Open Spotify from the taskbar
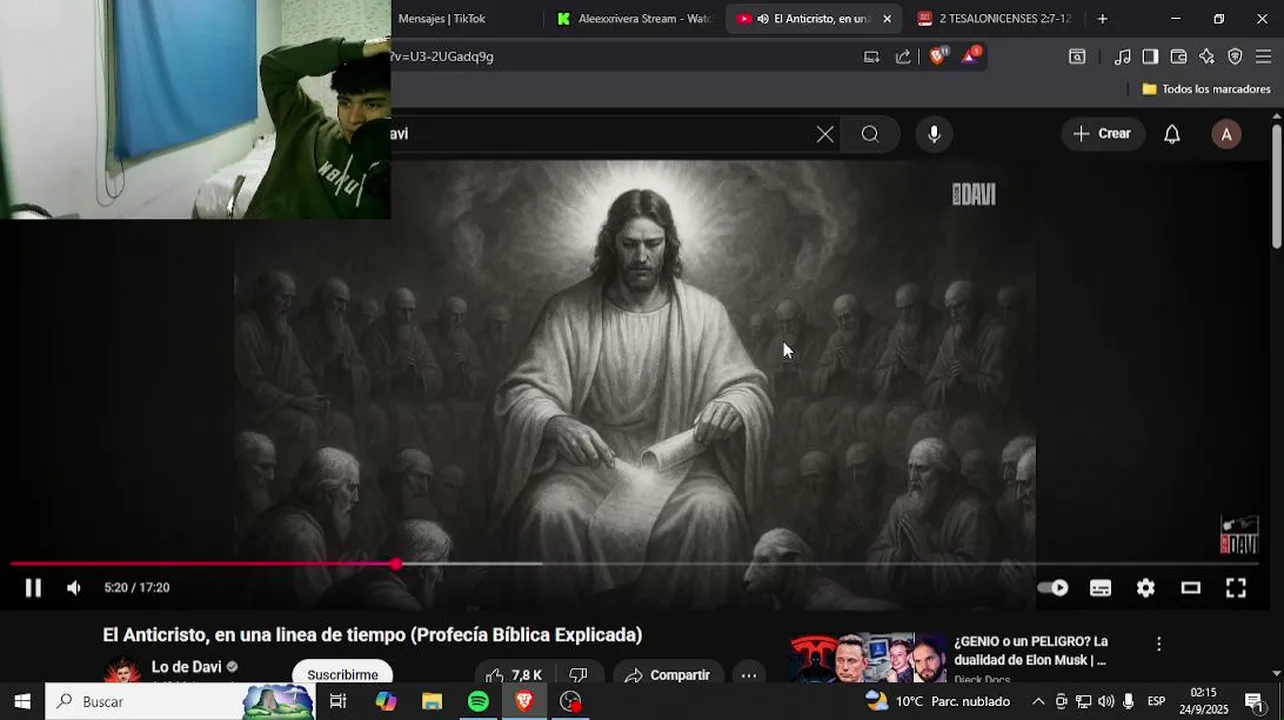This screenshot has width=1284, height=720. coord(478,701)
